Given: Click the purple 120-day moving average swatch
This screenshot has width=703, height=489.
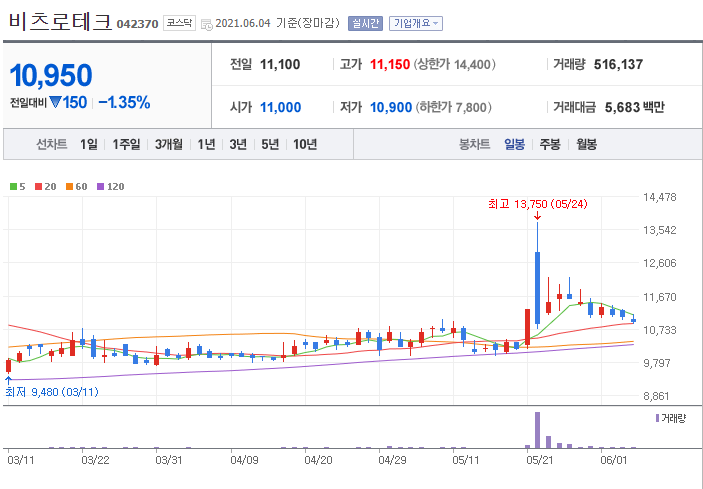Looking at the screenshot, I should (x=101, y=186).
